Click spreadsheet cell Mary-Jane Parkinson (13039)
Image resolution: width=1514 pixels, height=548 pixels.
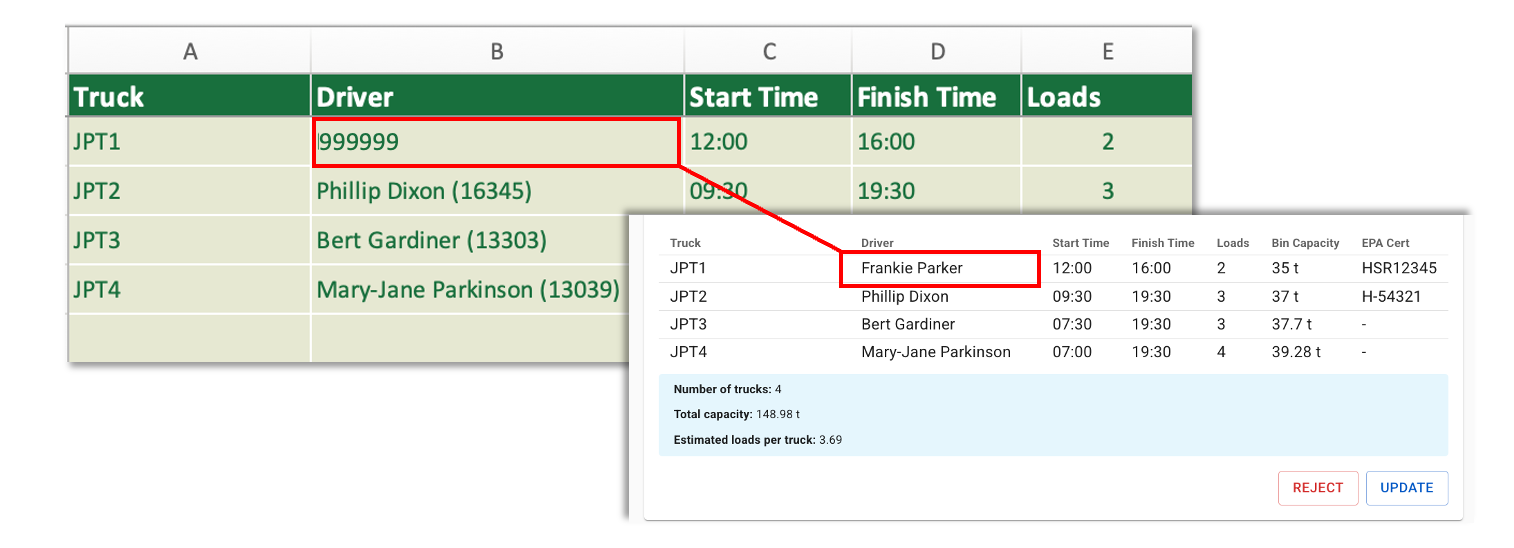467,290
